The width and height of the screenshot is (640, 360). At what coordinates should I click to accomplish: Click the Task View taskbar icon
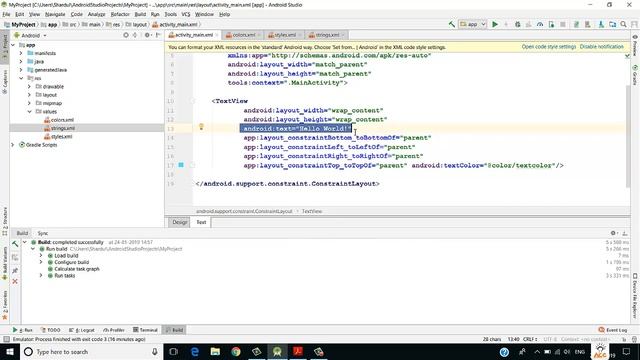[x=173, y=351]
